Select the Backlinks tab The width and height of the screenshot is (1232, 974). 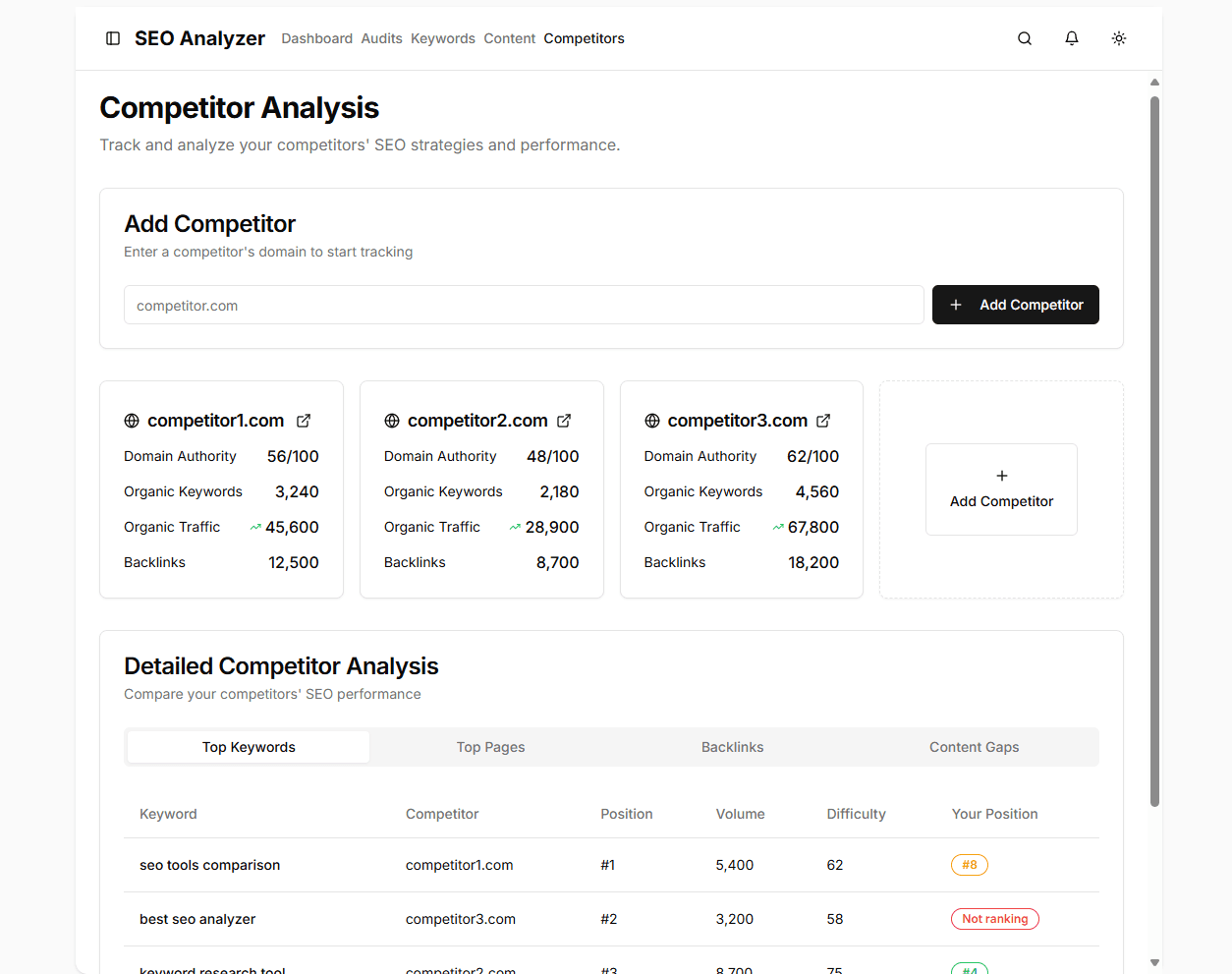pos(732,747)
